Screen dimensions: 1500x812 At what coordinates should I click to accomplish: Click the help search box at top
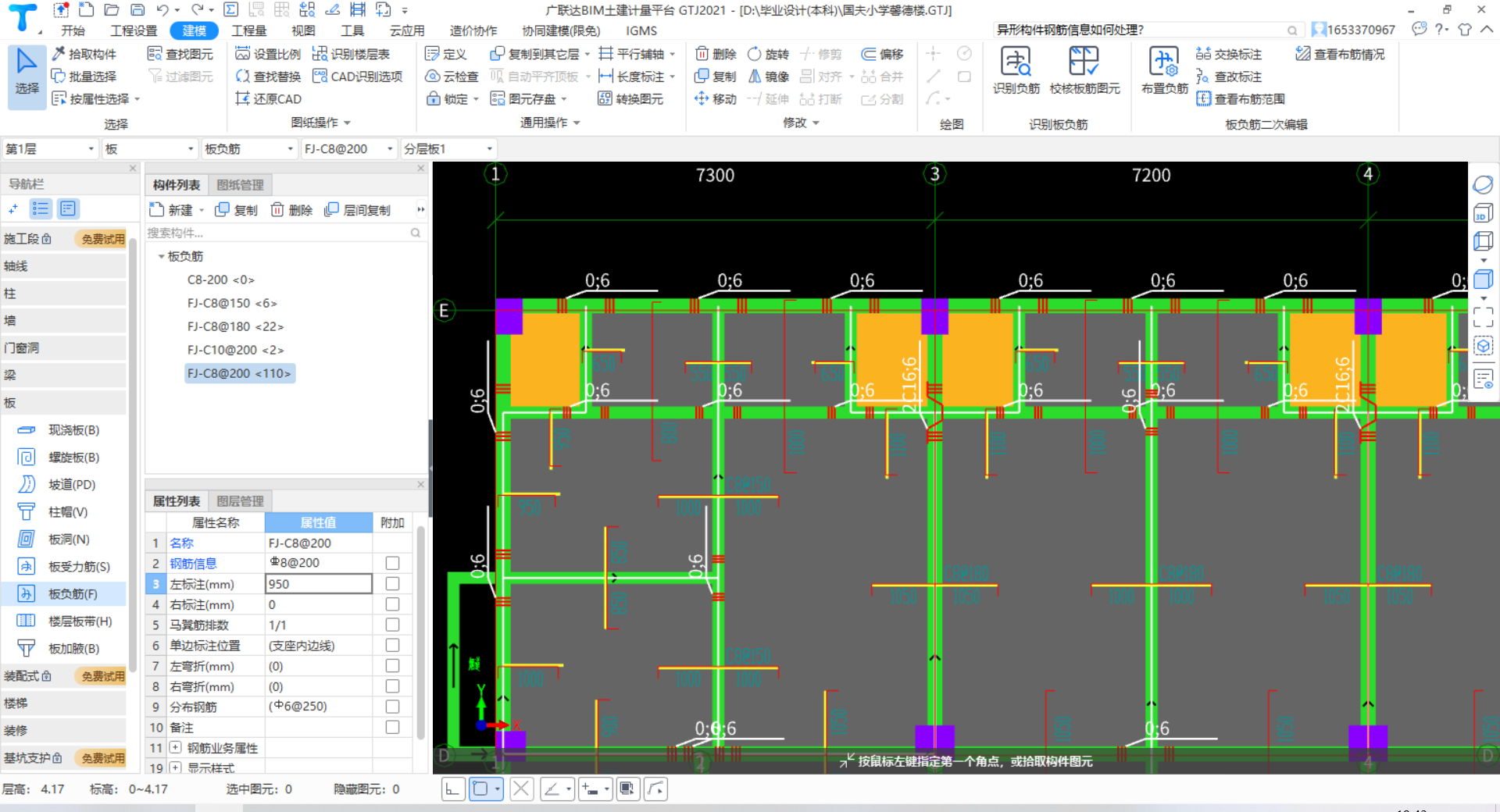(1148, 30)
